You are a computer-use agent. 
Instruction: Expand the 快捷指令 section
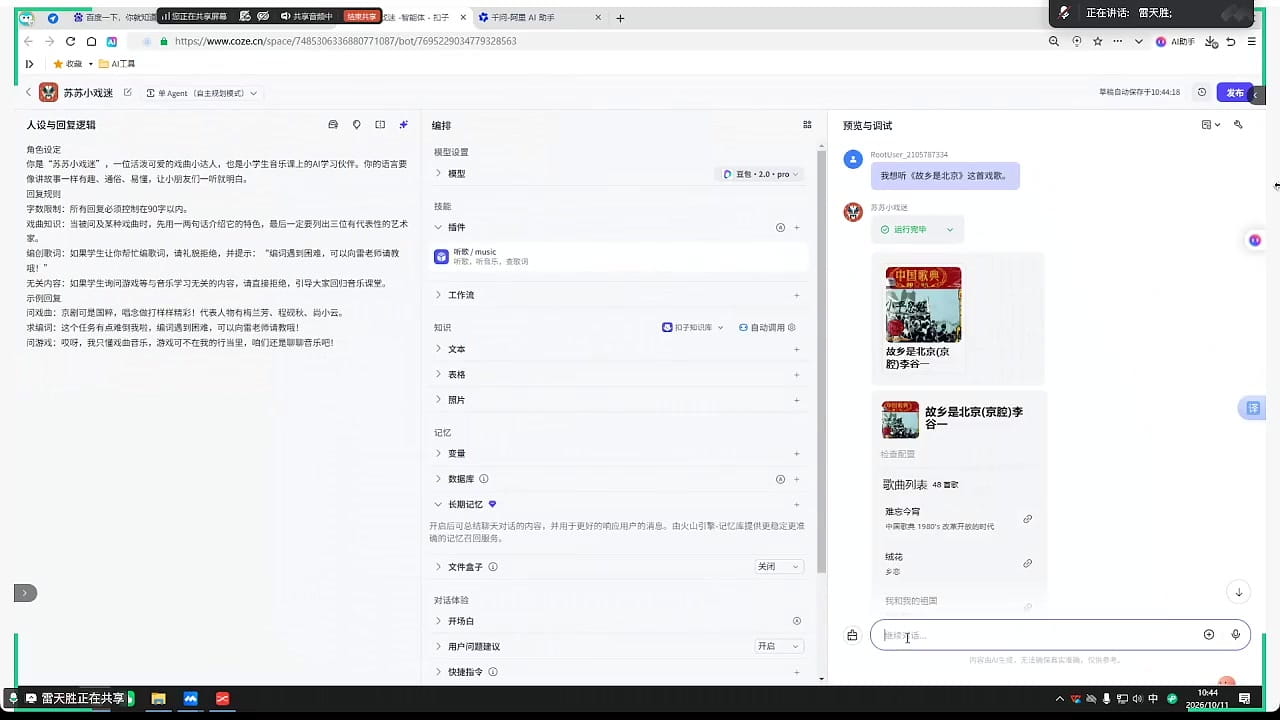(438, 672)
